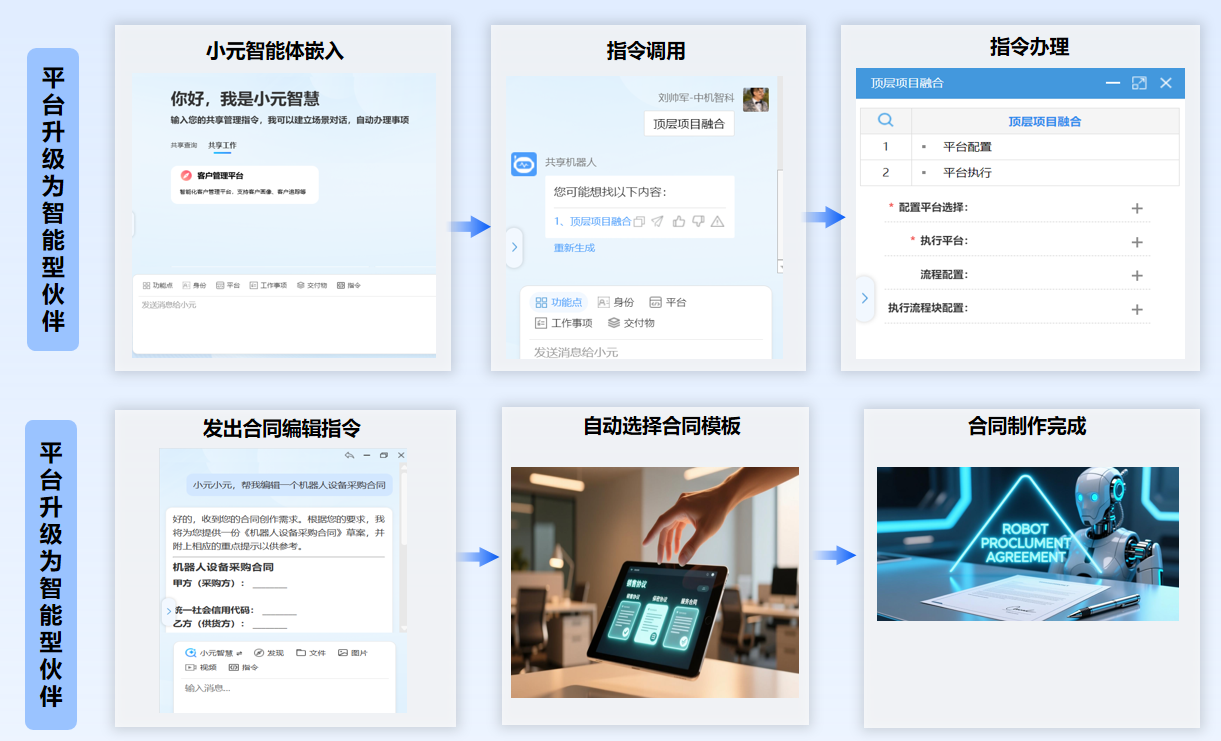Switch to the 共享查询 tab
Image resolution: width=1221 pixels, height=741 pixels.
(183, 145)
